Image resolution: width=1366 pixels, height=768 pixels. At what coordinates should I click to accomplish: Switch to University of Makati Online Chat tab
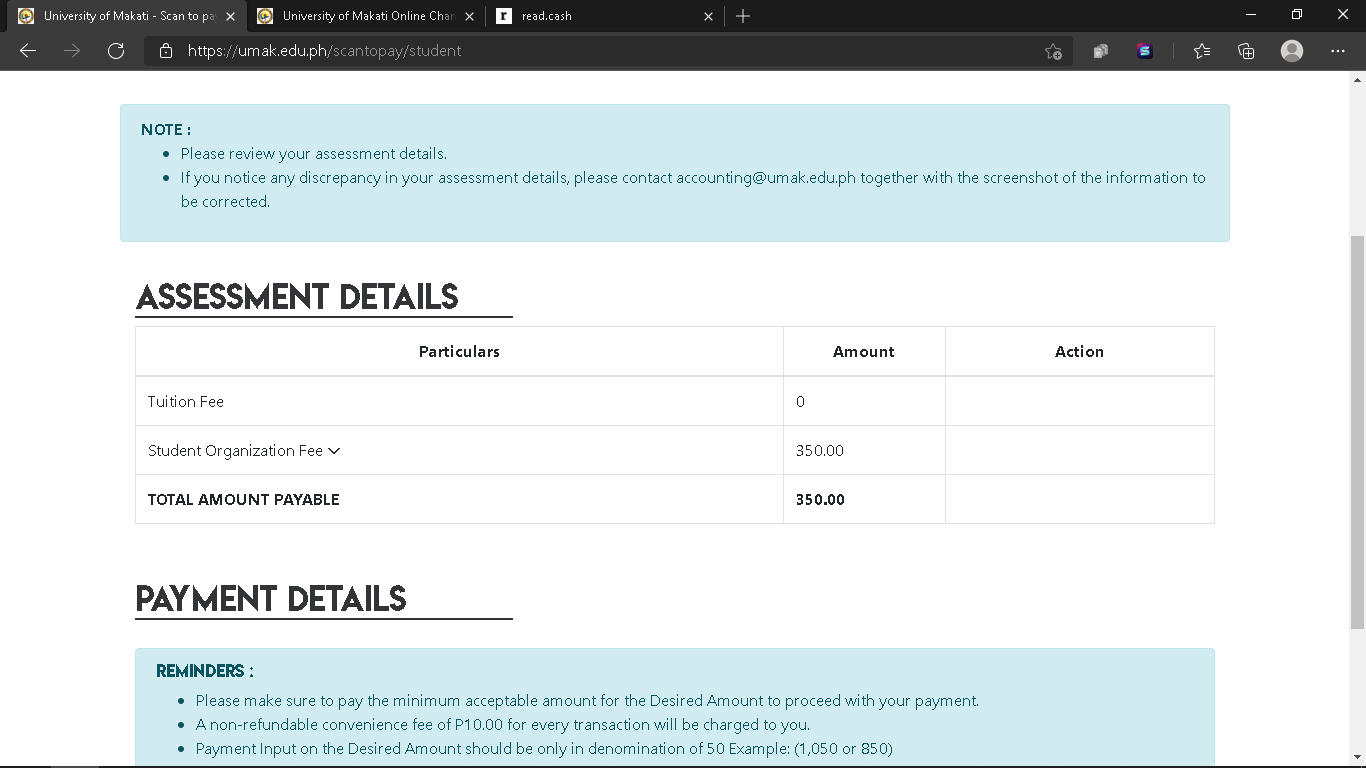[365, 16]
